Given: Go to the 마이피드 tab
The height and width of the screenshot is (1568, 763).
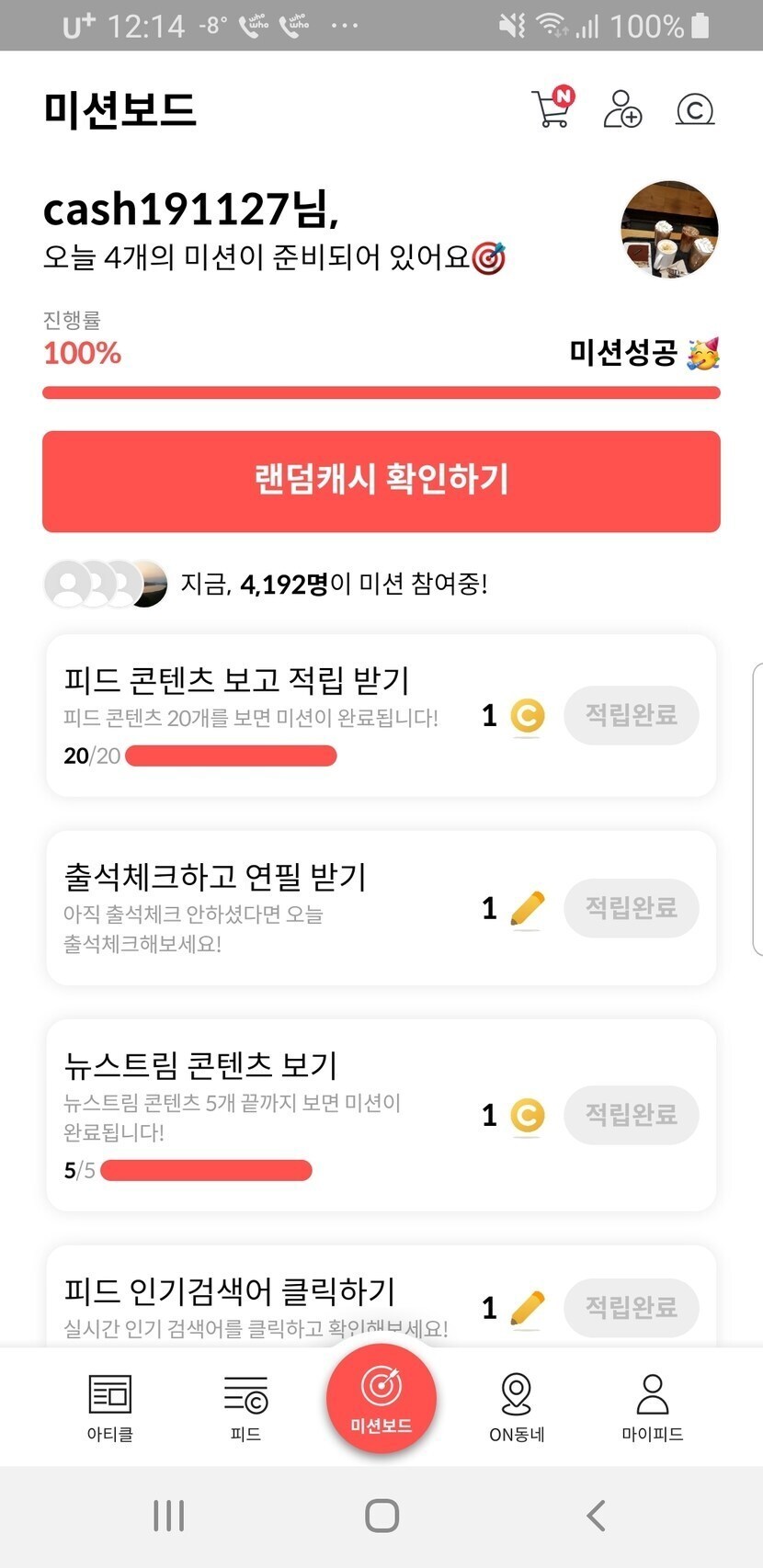Looking at the screenshot, I should (652, 1407).
